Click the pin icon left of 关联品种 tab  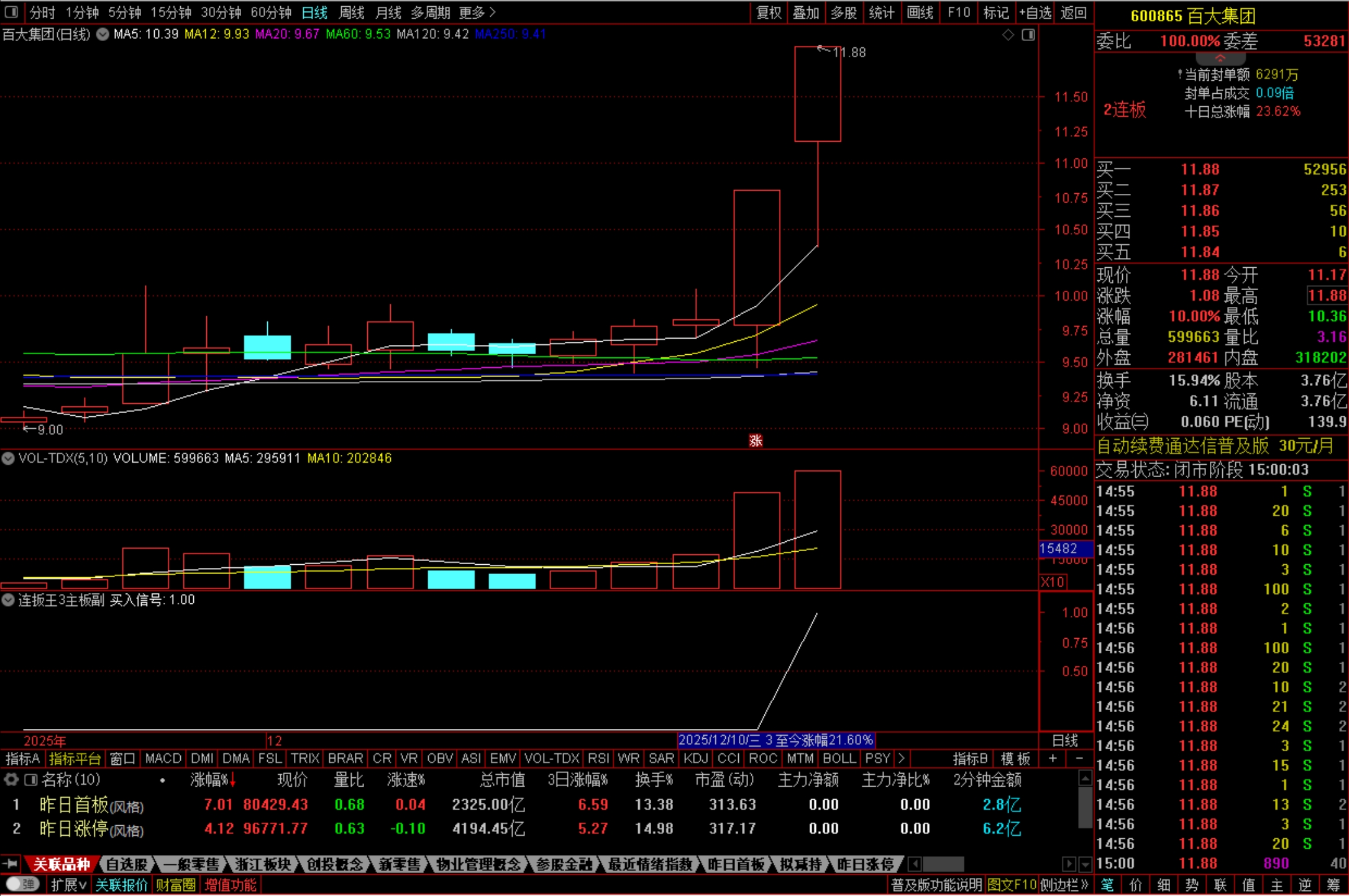[x=11, y=864]
